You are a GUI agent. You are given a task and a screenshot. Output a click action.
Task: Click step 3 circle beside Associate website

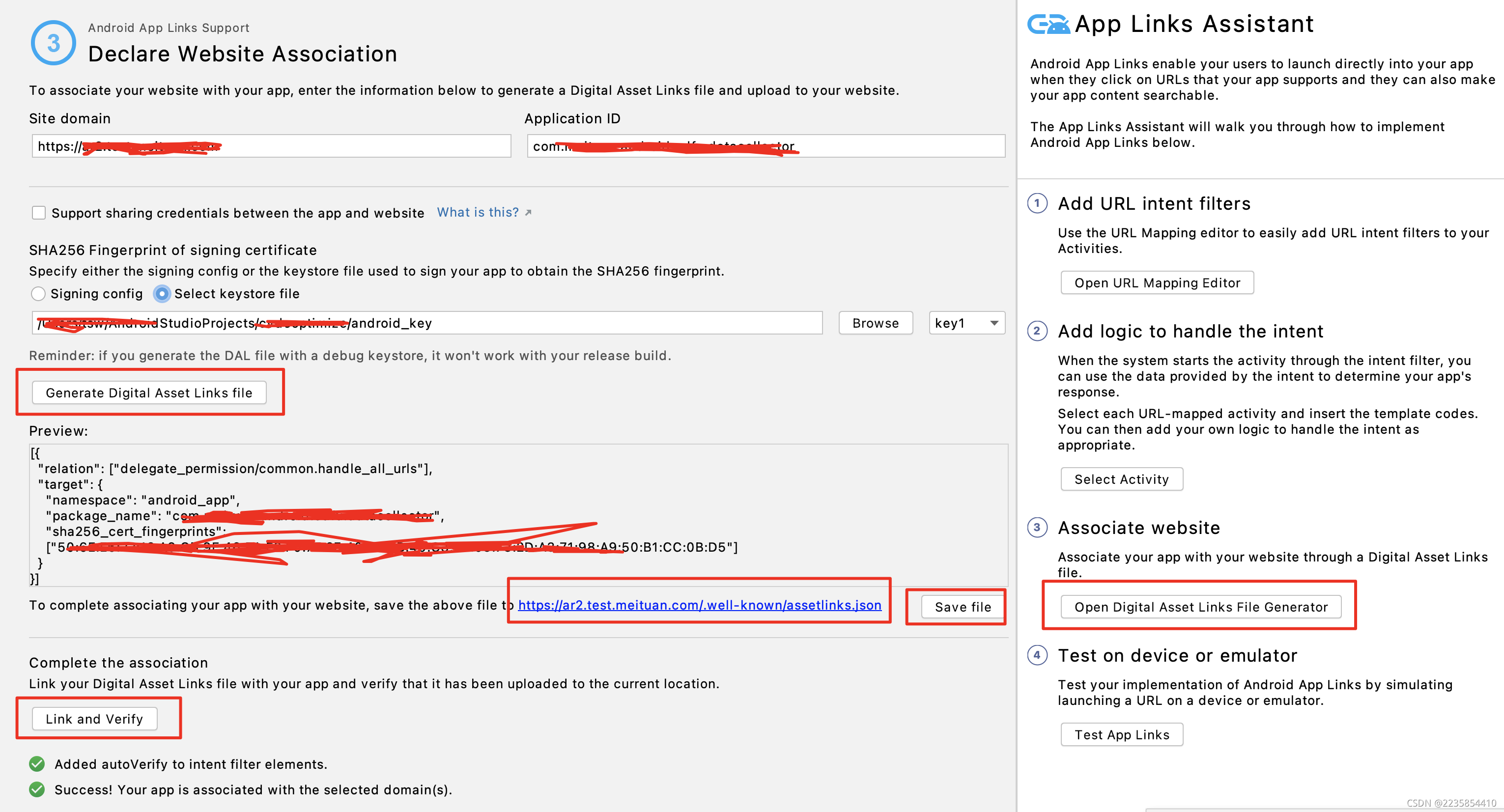1037,528
